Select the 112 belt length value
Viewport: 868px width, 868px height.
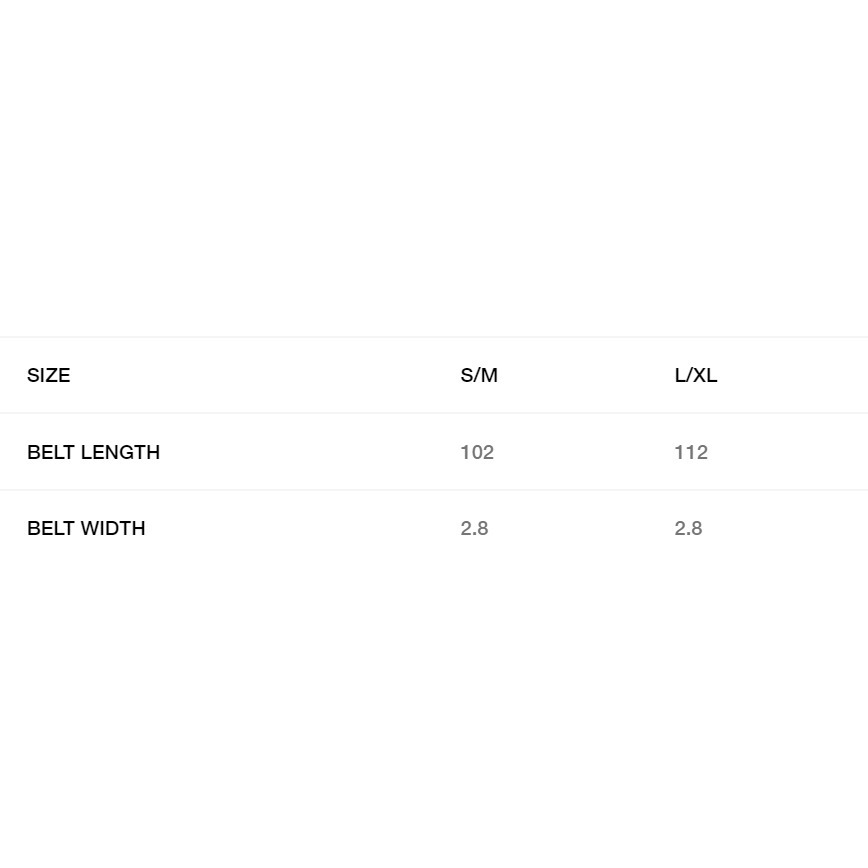[x=691, y=452]
